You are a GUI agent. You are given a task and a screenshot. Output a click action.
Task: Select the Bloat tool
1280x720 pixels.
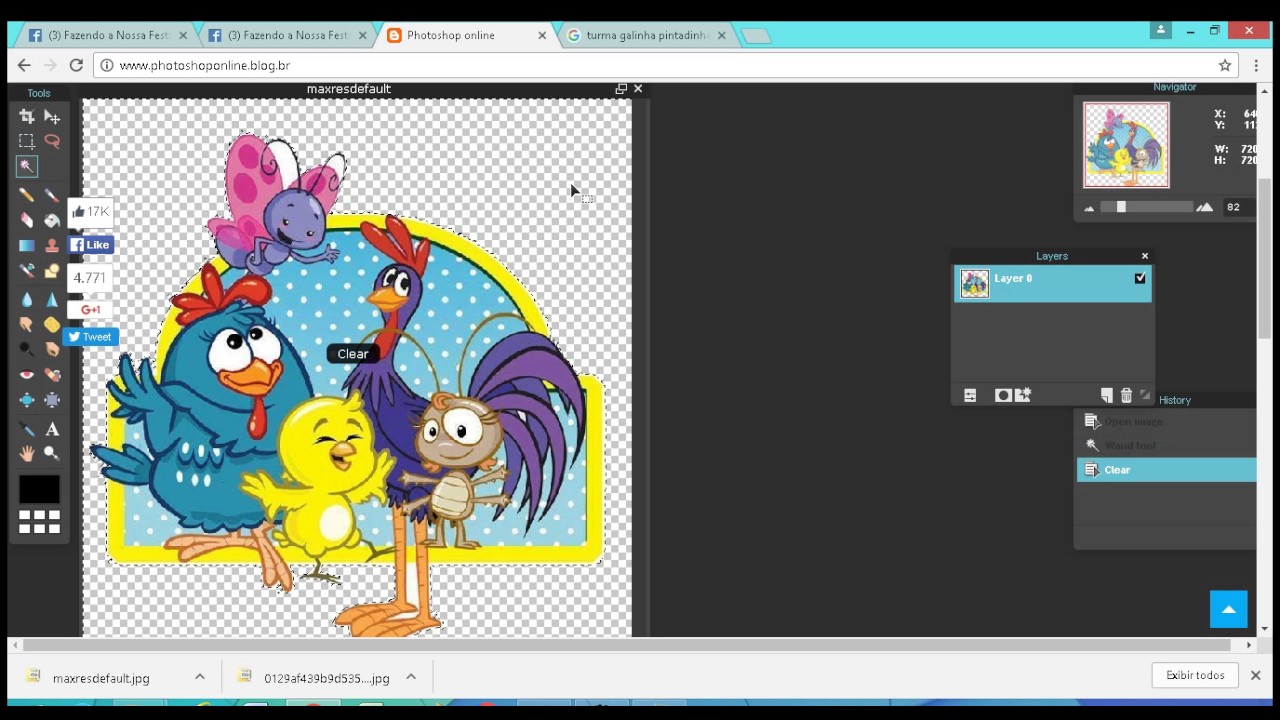click(27, 400)
